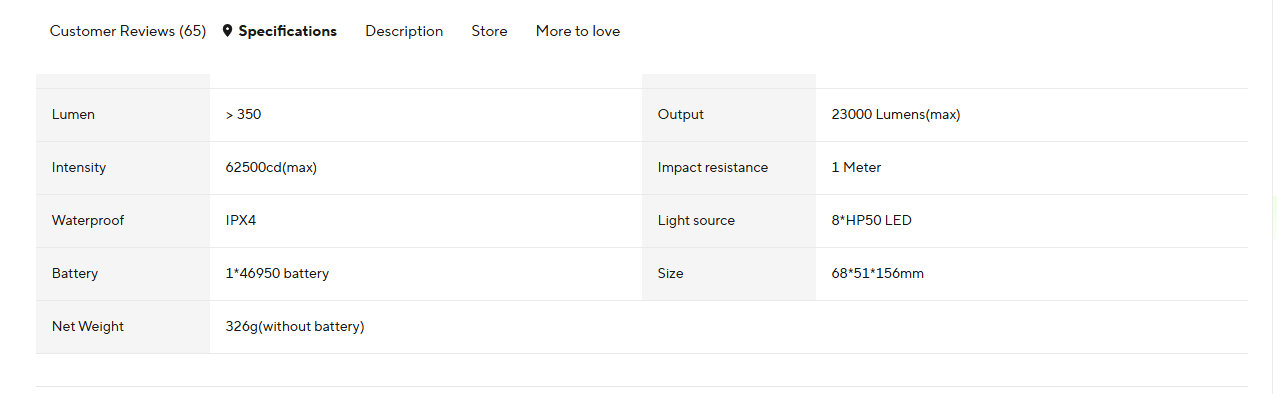Click the Waterproof label cell
The image size is (1277, 394).
tap(123, 221)
